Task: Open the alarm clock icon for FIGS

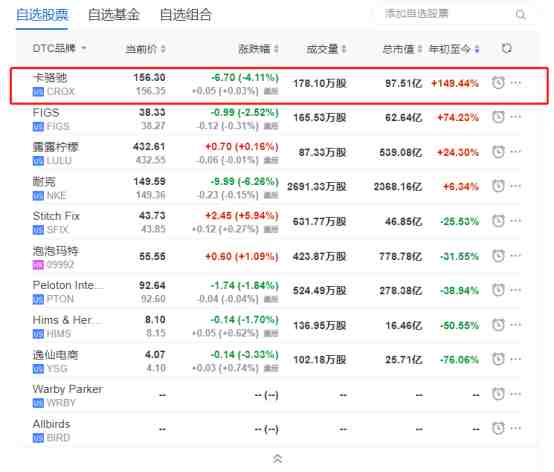Action: coord(498,117)
